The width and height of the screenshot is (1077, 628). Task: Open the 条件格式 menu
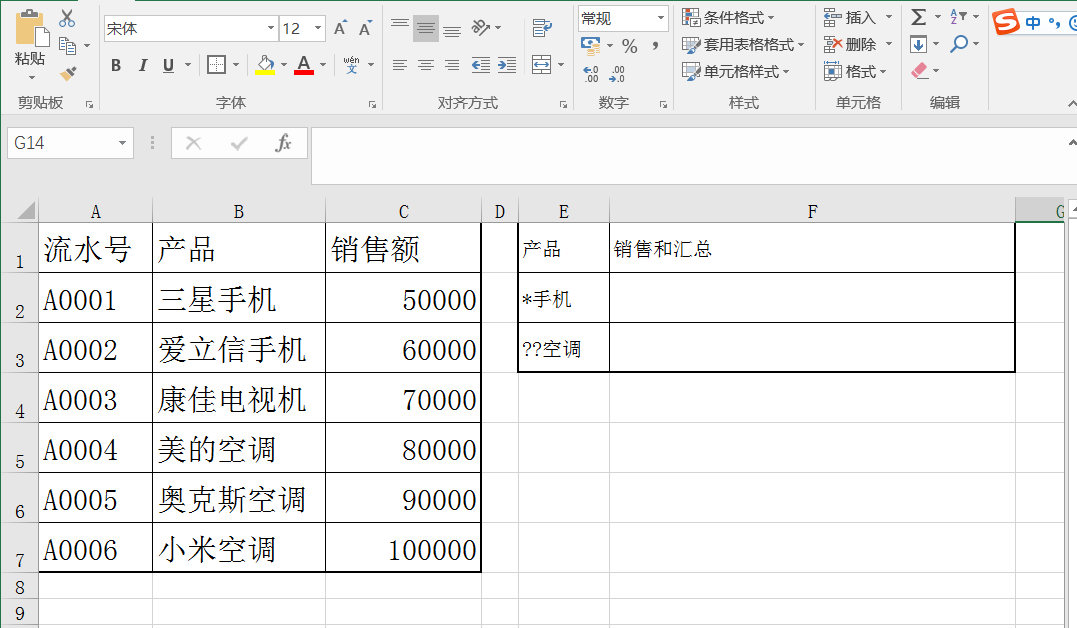728,17
